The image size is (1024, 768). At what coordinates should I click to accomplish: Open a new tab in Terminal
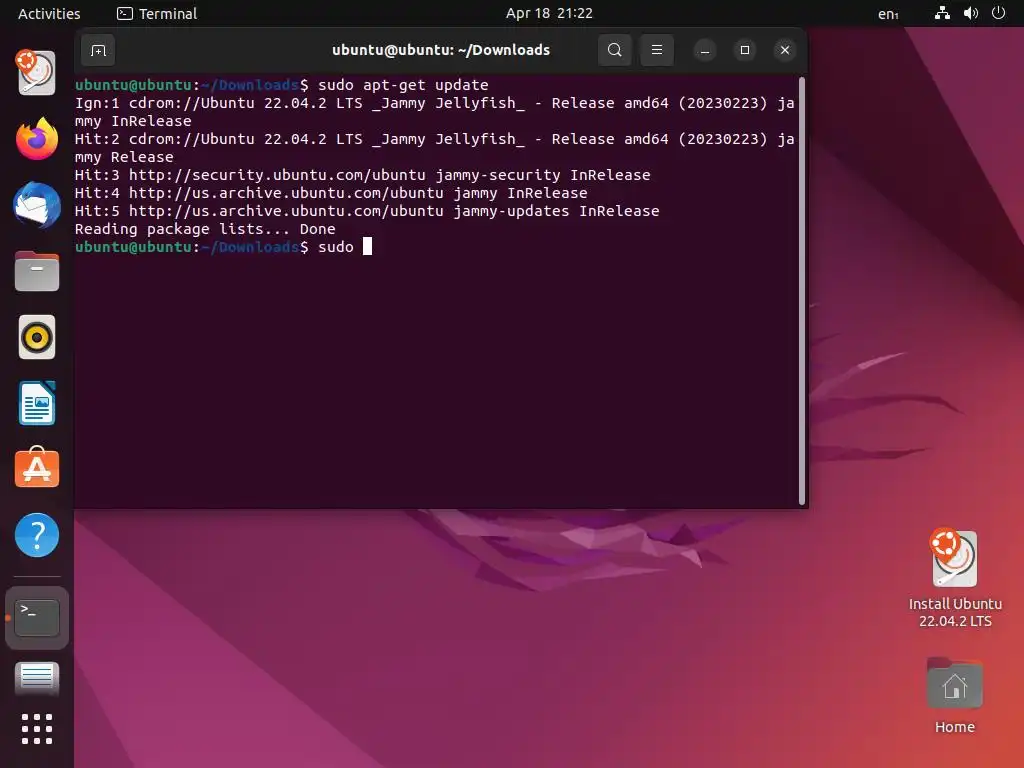pos(99,50)
